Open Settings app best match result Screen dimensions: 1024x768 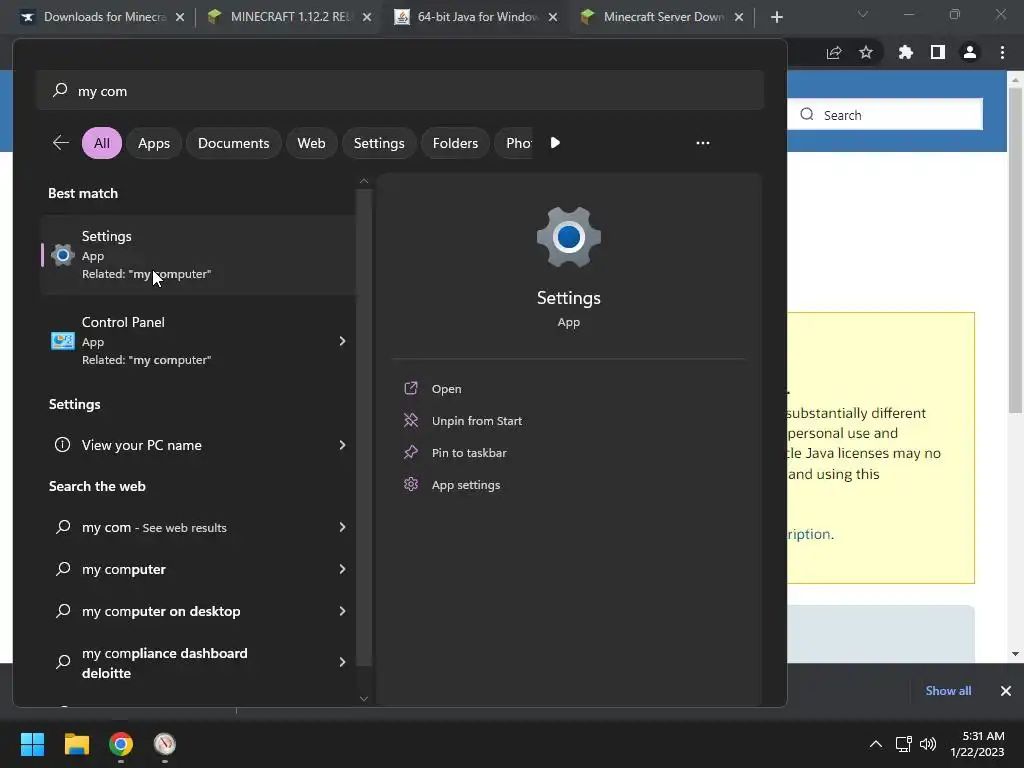pos(198,255)
